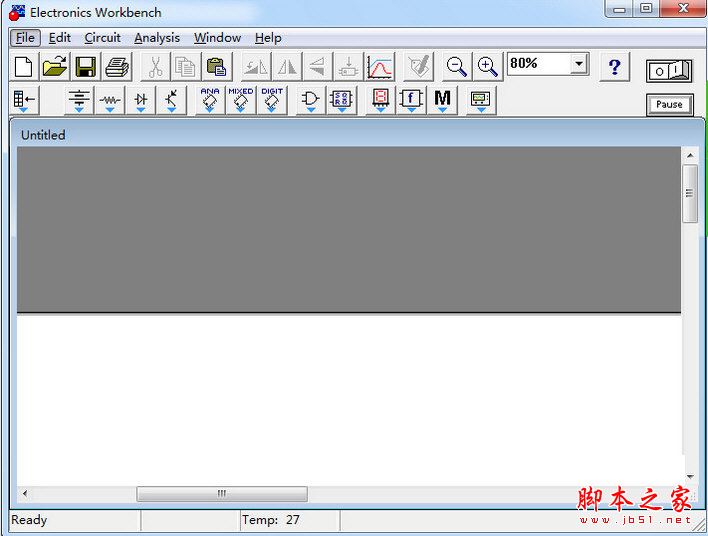Open the Miscellaneous (M) parts bin
This screenshot has width=708, height=536.
pyautogui.click(x=442, y=100)
